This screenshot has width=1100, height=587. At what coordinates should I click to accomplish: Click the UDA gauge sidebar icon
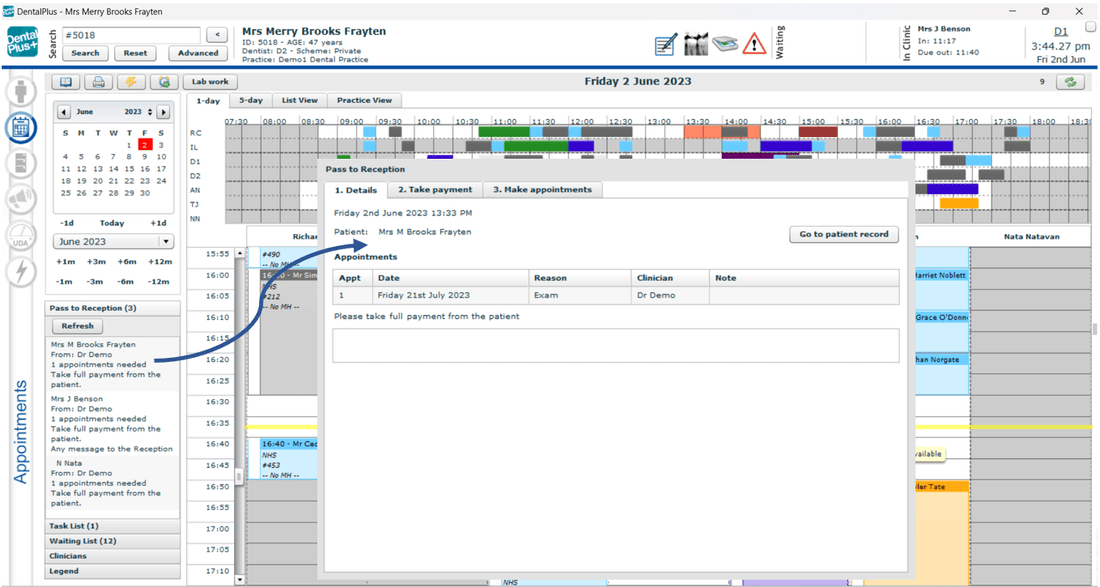21,236
